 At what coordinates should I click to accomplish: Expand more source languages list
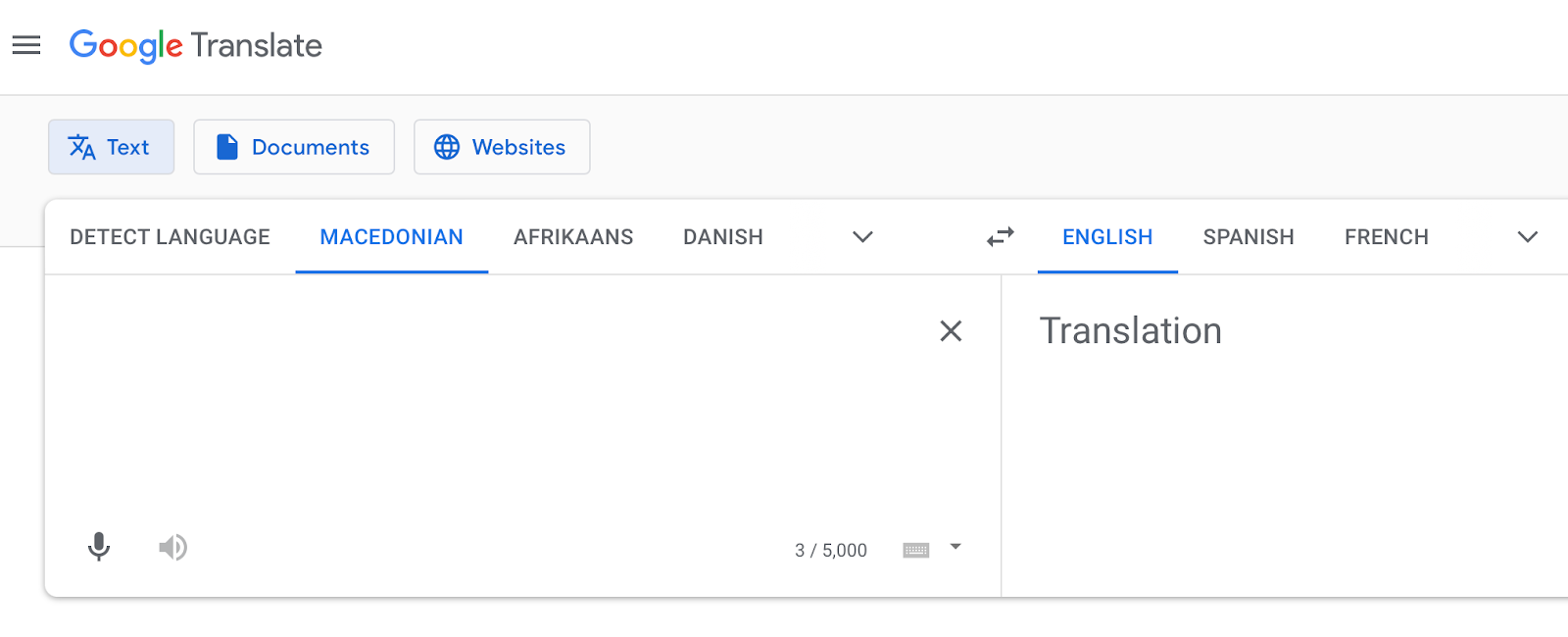click(862, 237)
